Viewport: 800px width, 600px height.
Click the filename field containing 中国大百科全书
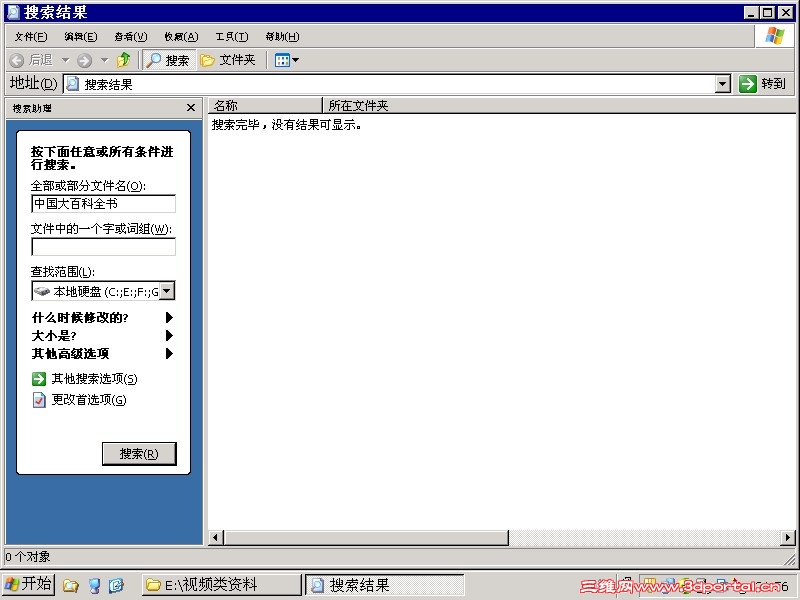pos(103,203)
